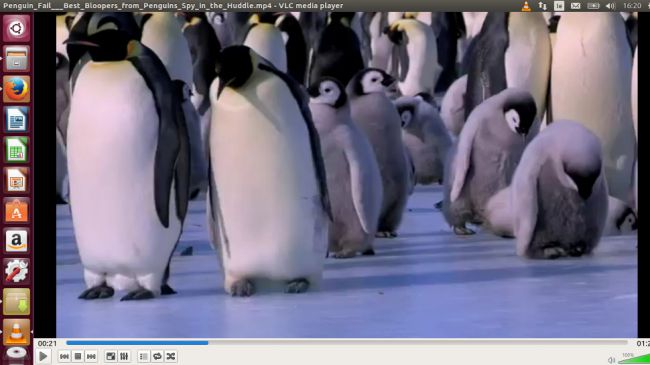Image resolution: width=650 pixels, height=365 pixels.
Task: Toggle random shuffle playback
Action: click(x=171, y=356)
